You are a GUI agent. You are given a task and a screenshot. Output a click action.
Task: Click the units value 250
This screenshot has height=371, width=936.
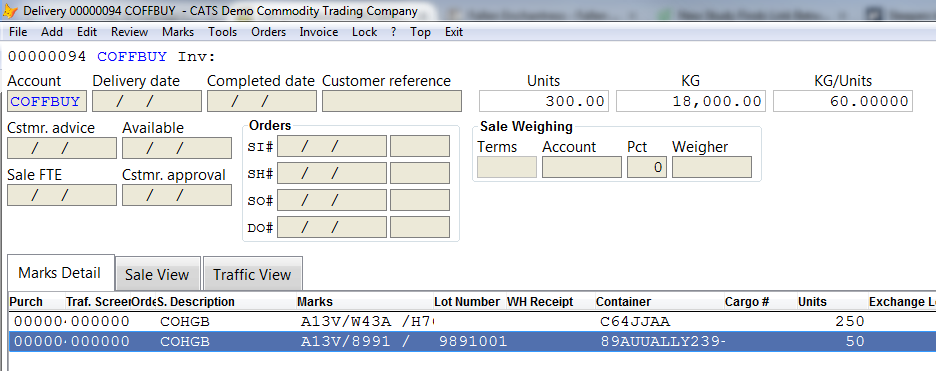848,322
